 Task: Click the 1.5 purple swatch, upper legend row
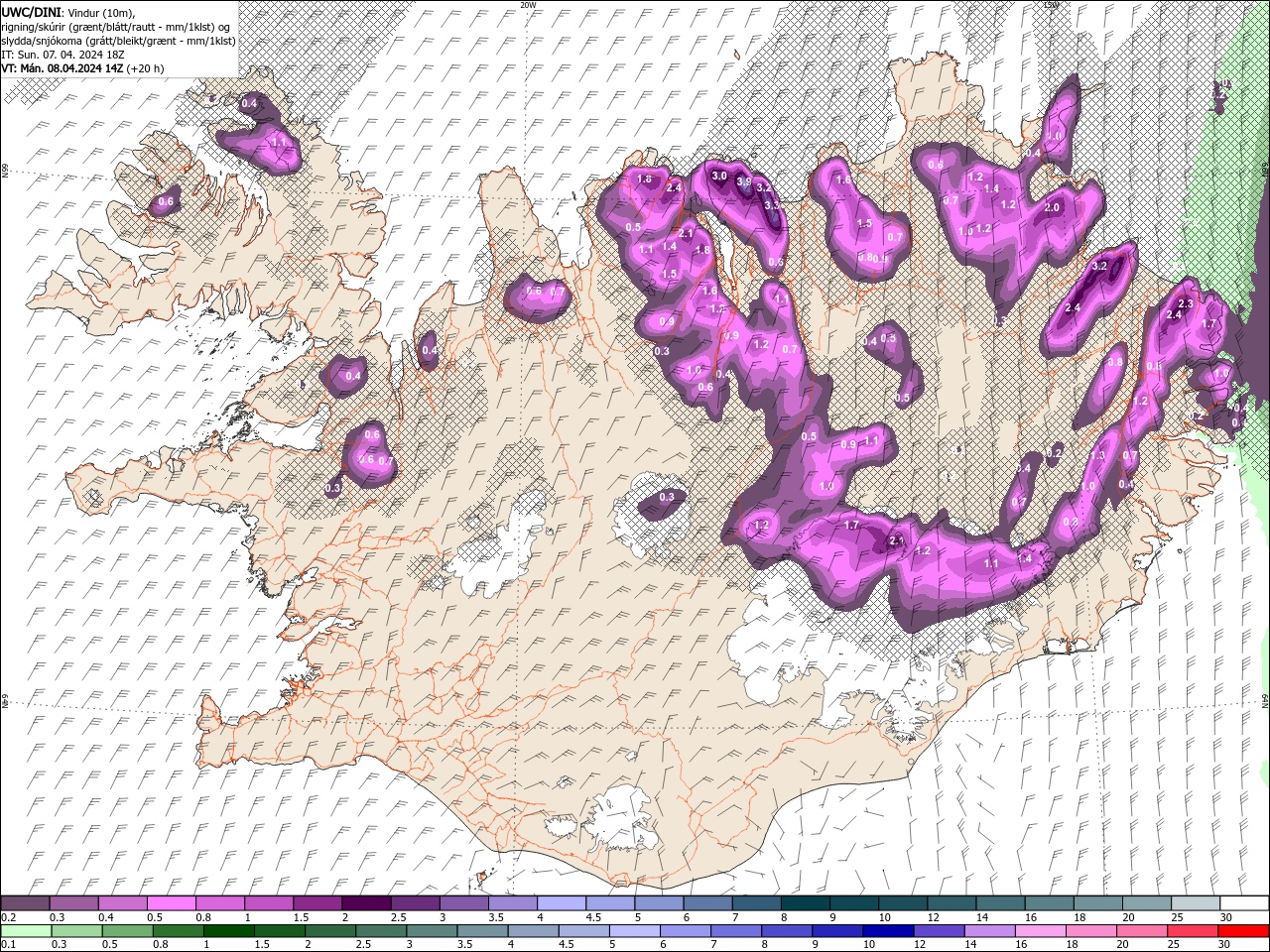coord(317,902)
